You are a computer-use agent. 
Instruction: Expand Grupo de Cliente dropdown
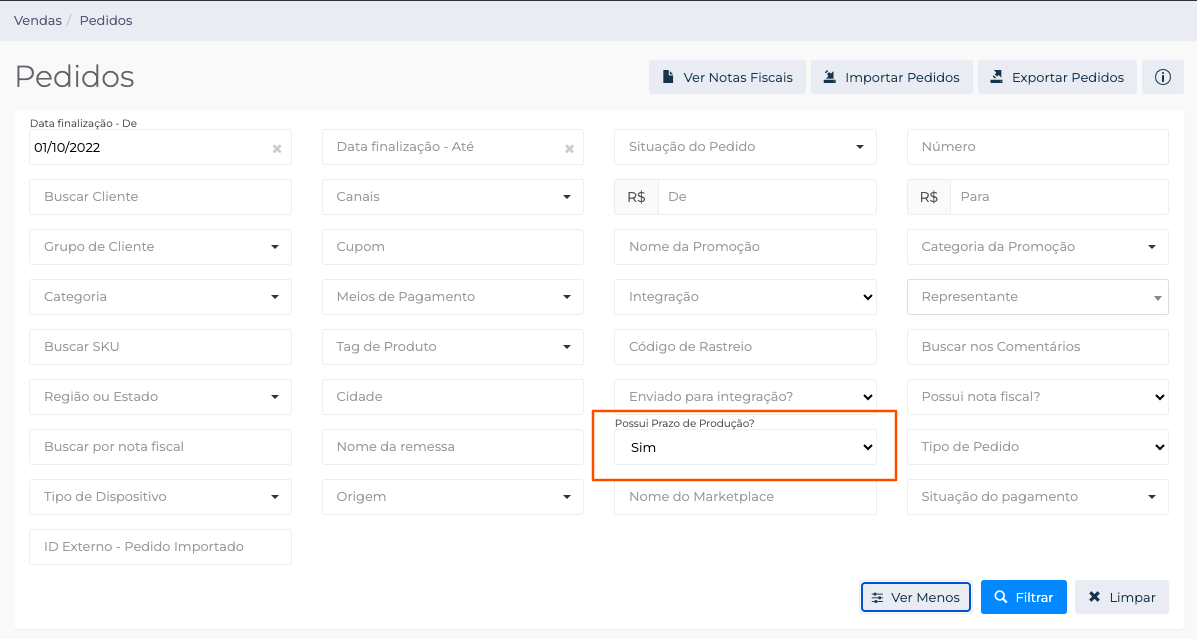[160, 247]
